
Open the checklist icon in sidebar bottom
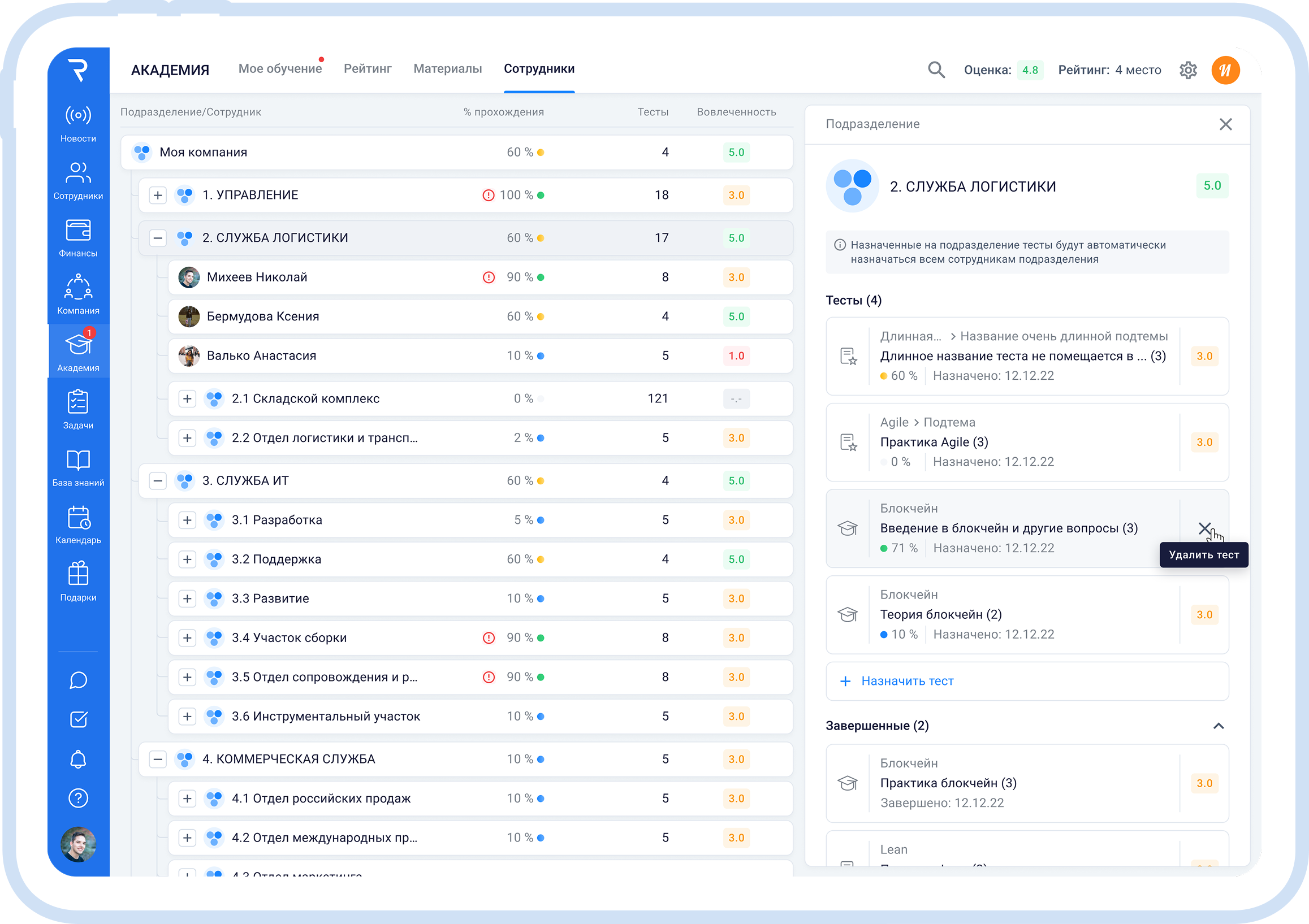(x=78, y=719)
